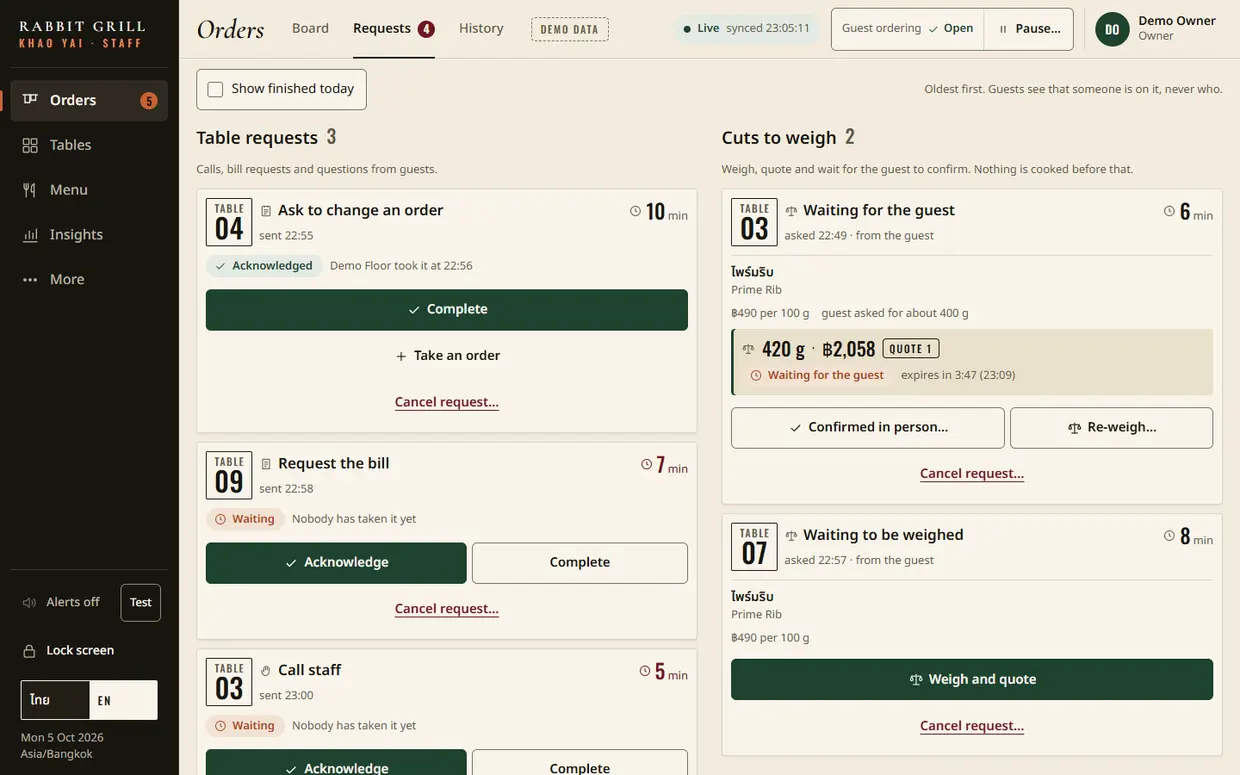
Task: Click the scale icon next to 420 g quote
Action: pos(748,349)
